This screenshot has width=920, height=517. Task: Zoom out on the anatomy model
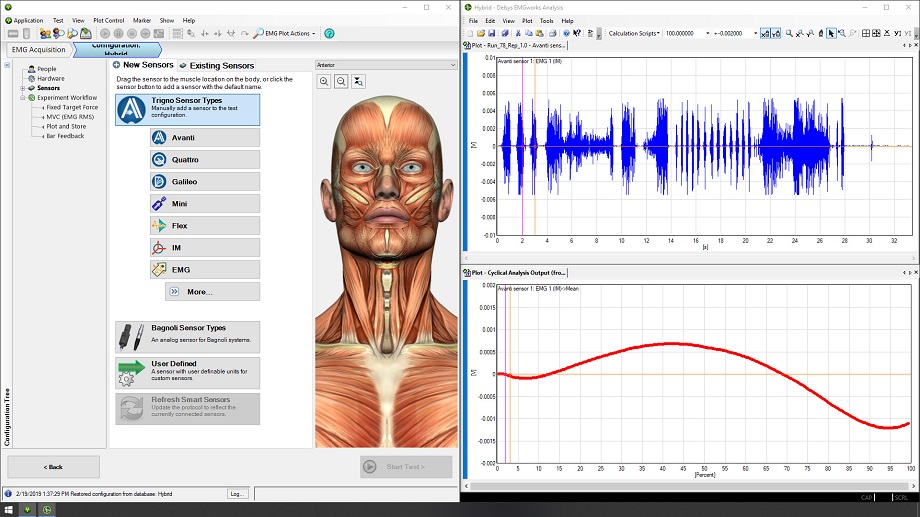pos(341,81)
